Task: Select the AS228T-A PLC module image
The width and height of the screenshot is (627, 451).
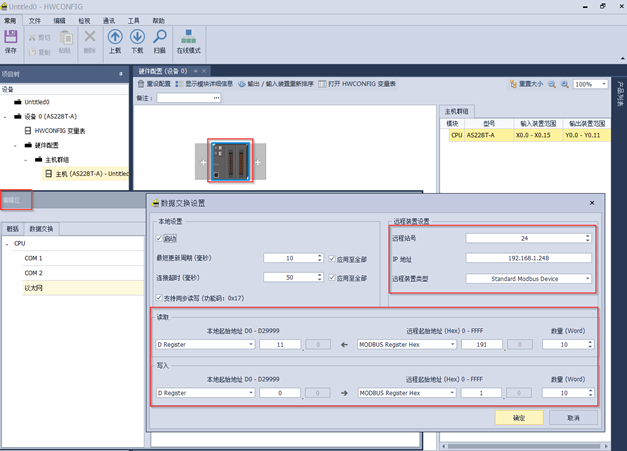Action: [230, 161]
